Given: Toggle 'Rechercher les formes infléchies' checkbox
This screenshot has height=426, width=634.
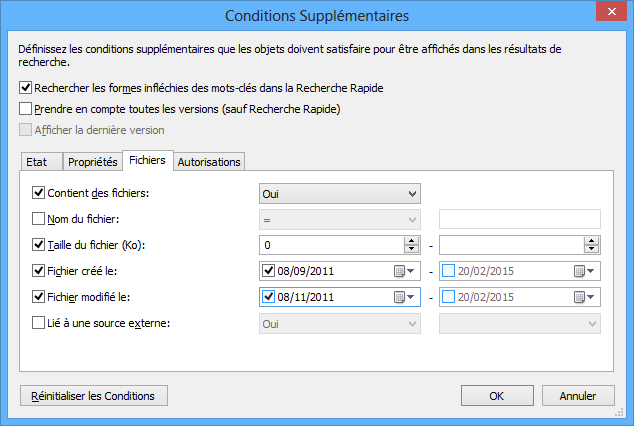Looking at the screenshot, I should [x=26, y=88].
